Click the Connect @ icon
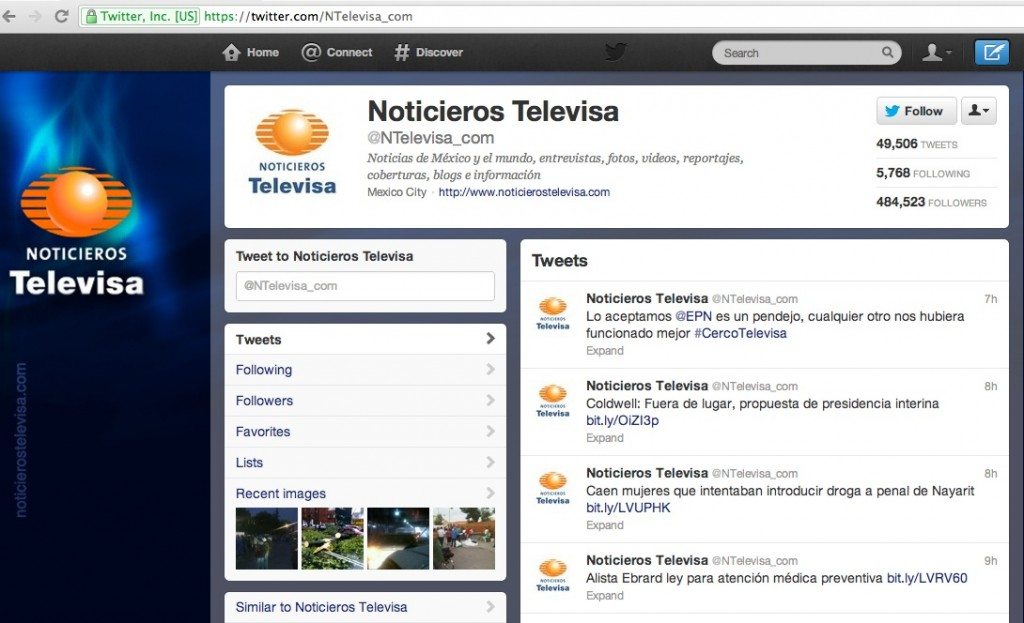The image size is (1024, 623). pyautogui.click(x=311, y=52)
